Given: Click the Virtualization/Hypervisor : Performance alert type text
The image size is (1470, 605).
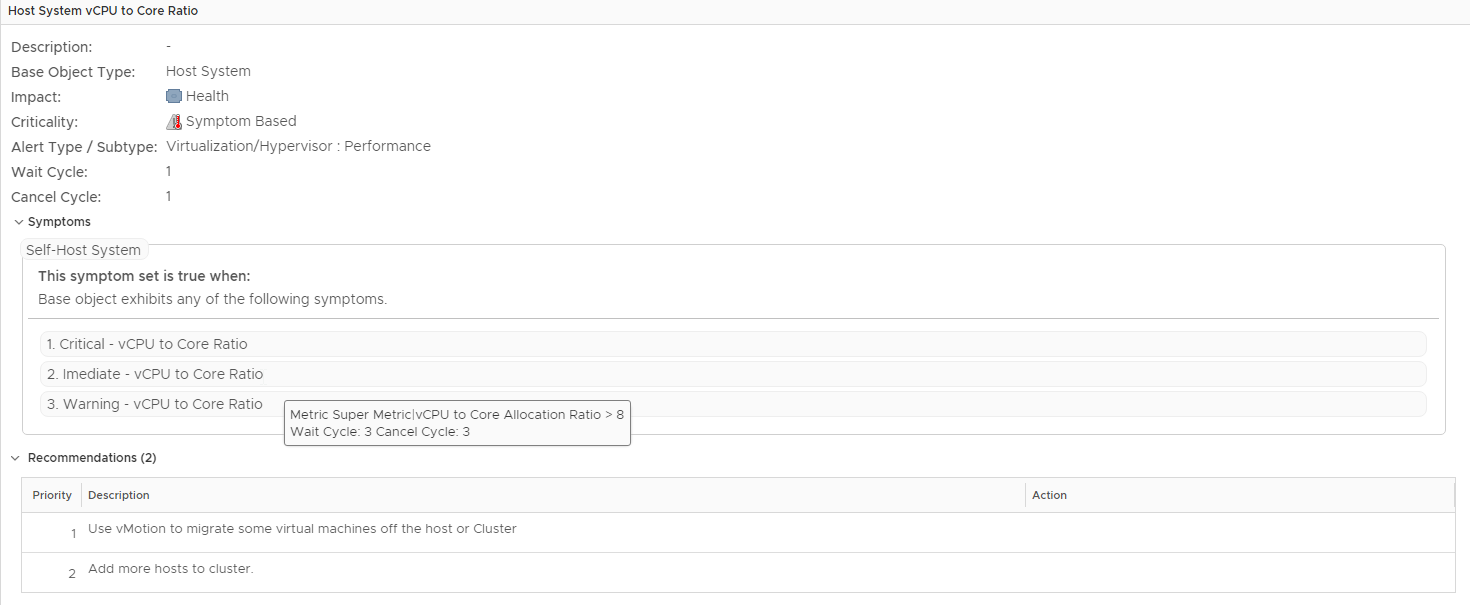Looking at the screenshot, I should point(298,147).
